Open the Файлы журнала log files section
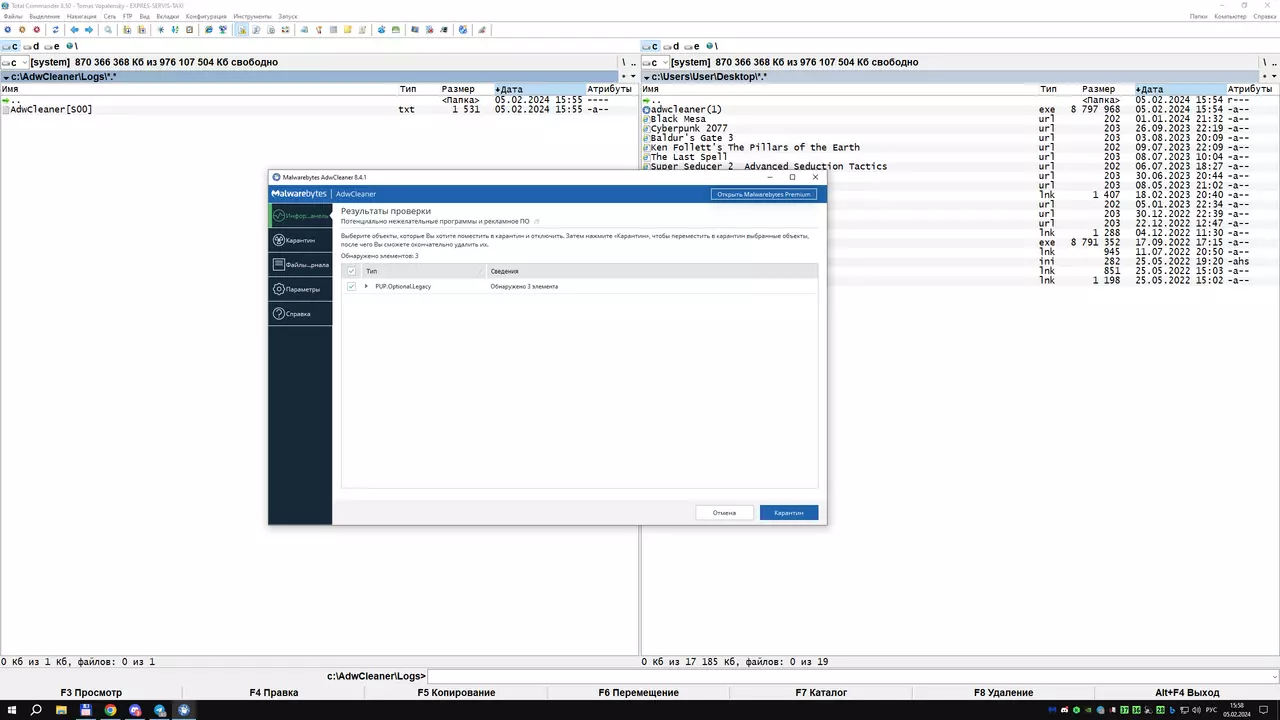Viewport: 1280px width, 720px height. click(x=300, y=265)
